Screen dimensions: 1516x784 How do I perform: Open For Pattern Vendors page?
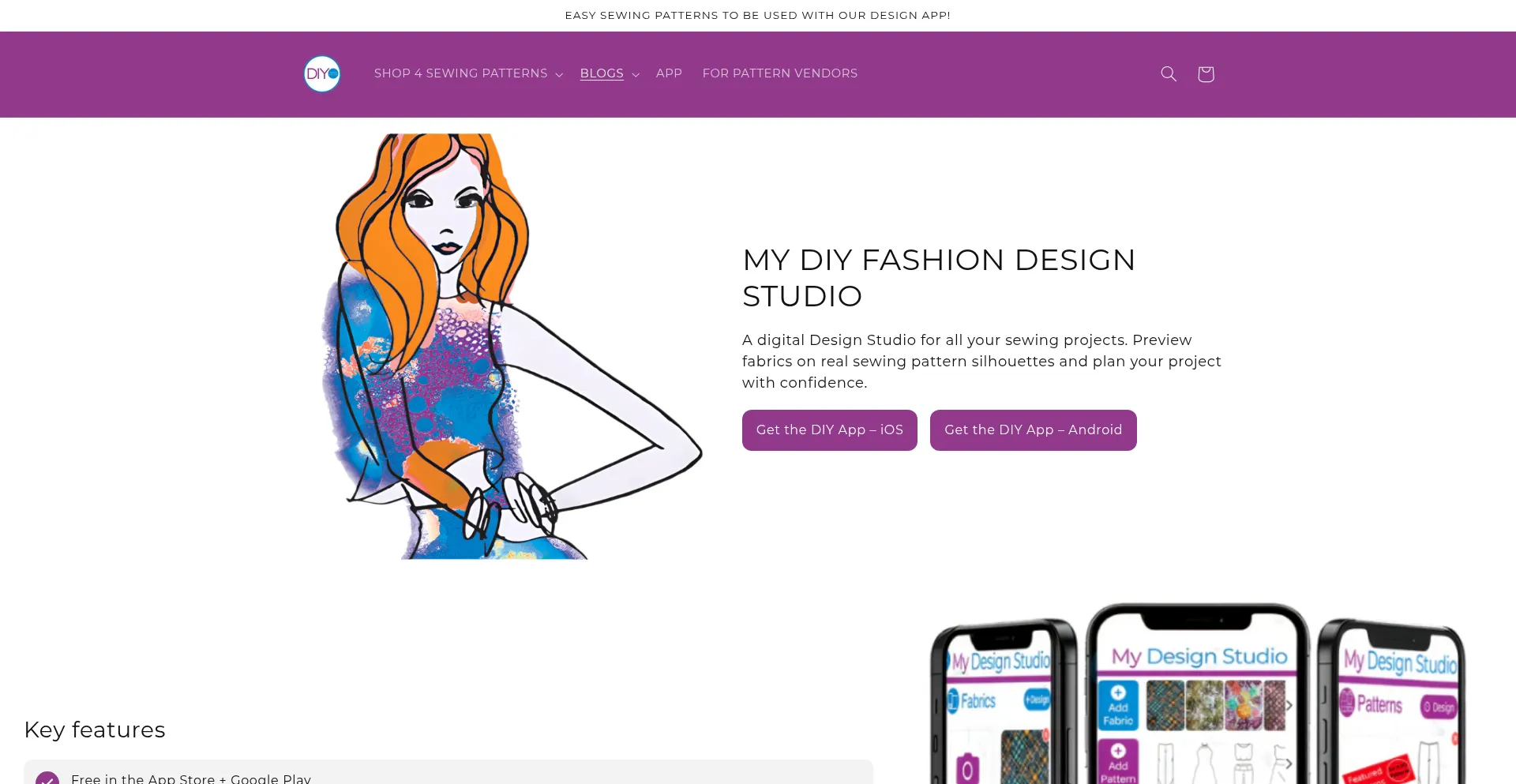coord(780,73)
